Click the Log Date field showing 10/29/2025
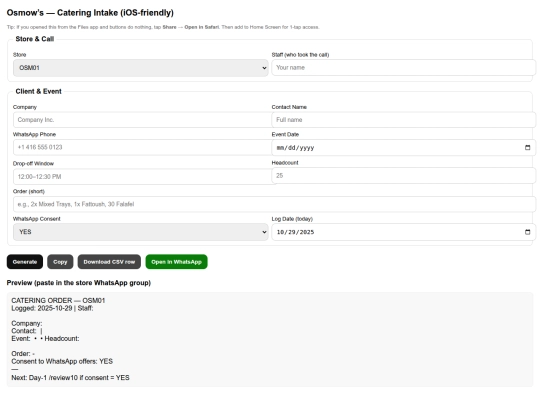This screenshot has width=540, height=405. [404, 232]
